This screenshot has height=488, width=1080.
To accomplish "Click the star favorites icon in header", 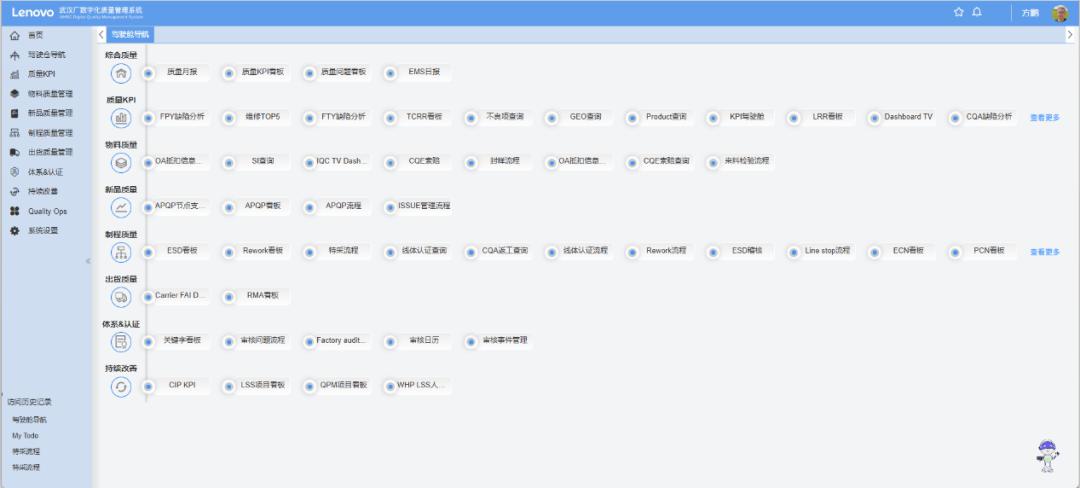I will pyautogui.click(x=959, y=12).
